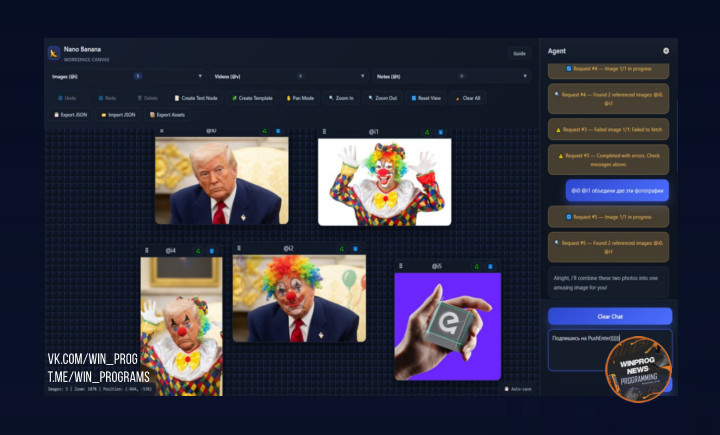720x435 pixels.
Task: Grab the drag handle on node @i2
Action: tap(239, 248)
